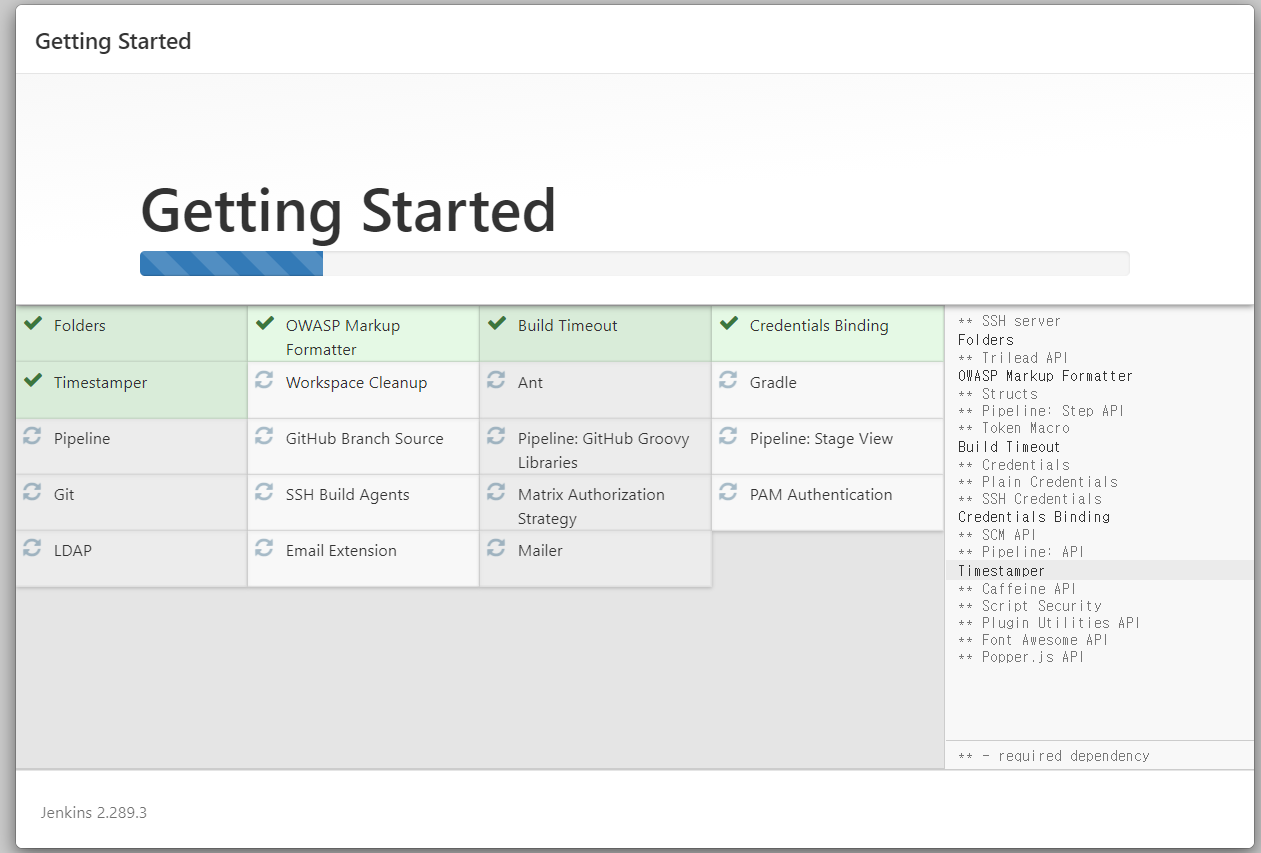Click the Mailer pending sync icon

click(x=496, y=548)
